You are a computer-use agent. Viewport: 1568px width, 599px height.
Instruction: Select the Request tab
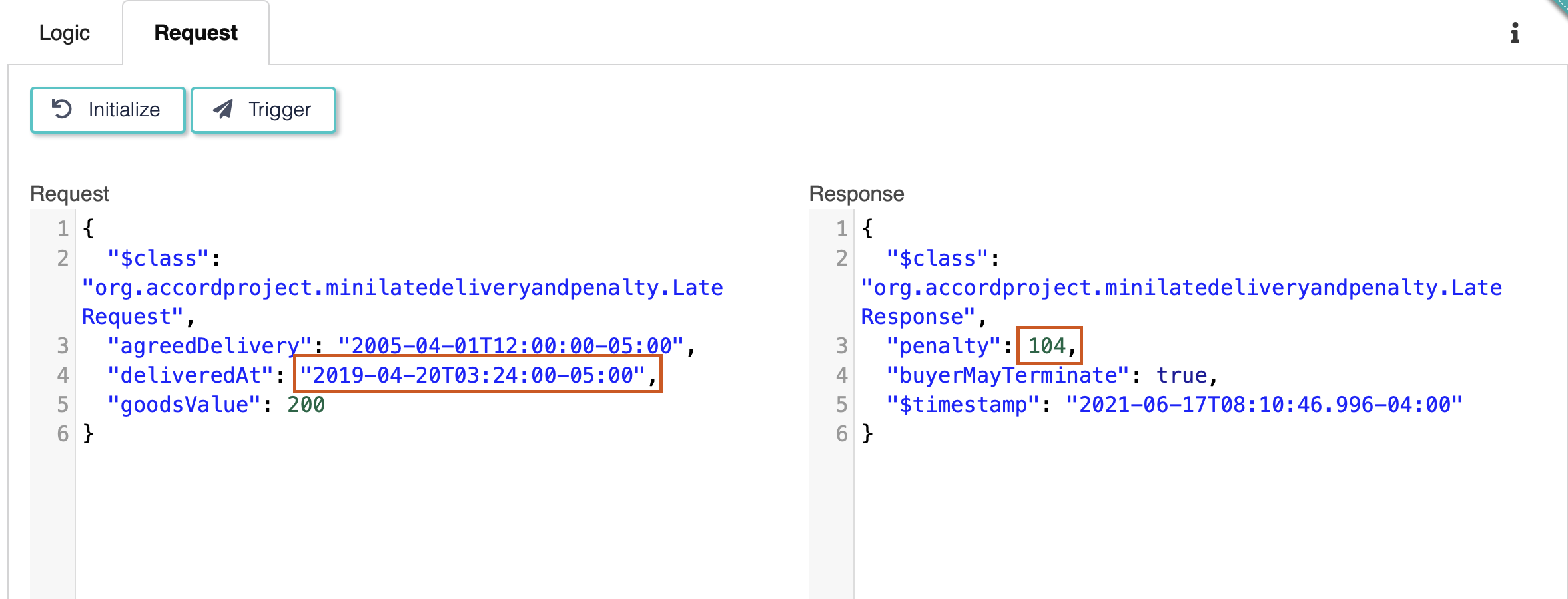pyautogui.click(x=195, y=33)
